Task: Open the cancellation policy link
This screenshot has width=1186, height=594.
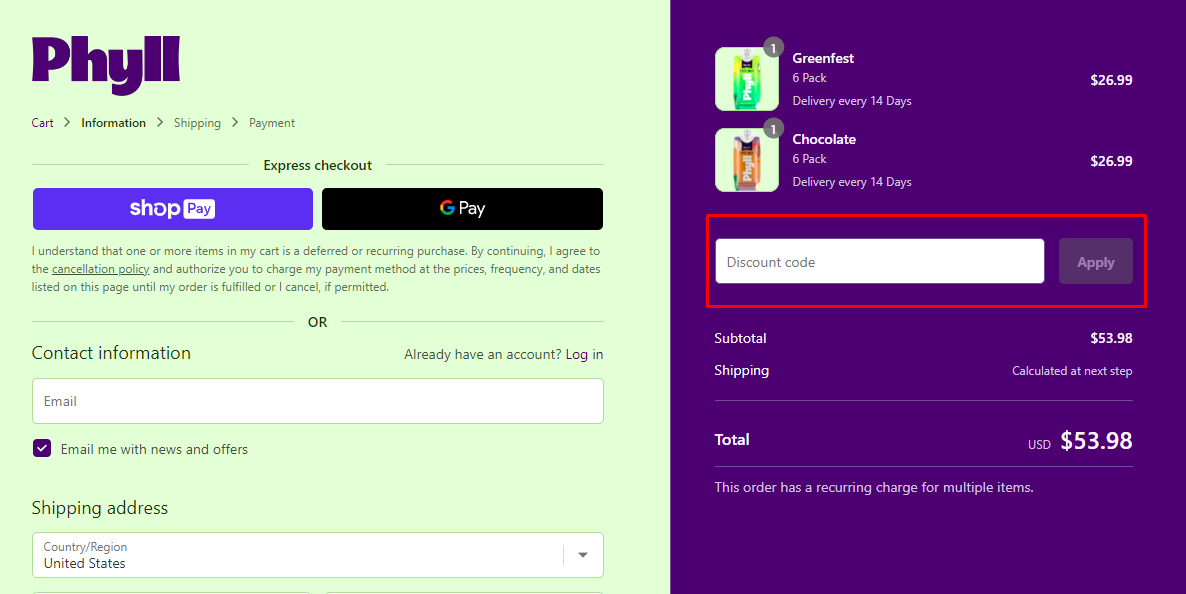Action: (101, 269)
